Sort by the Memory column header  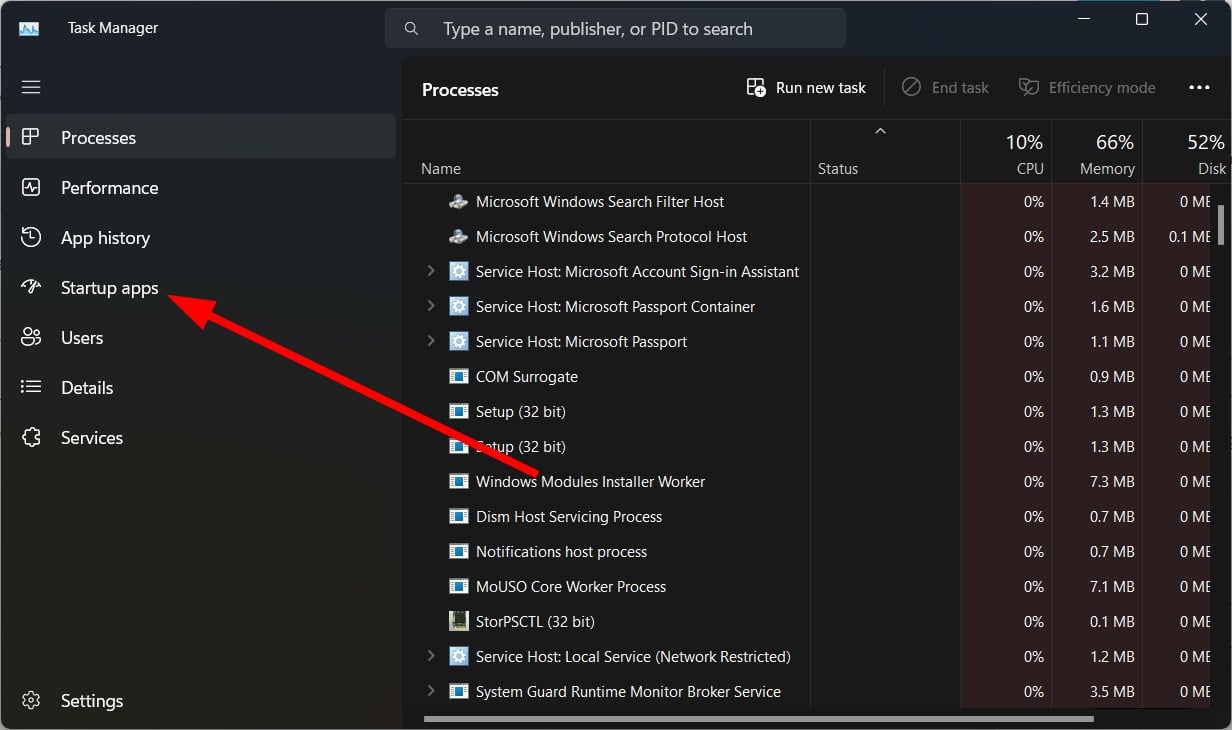point(1097,153)
